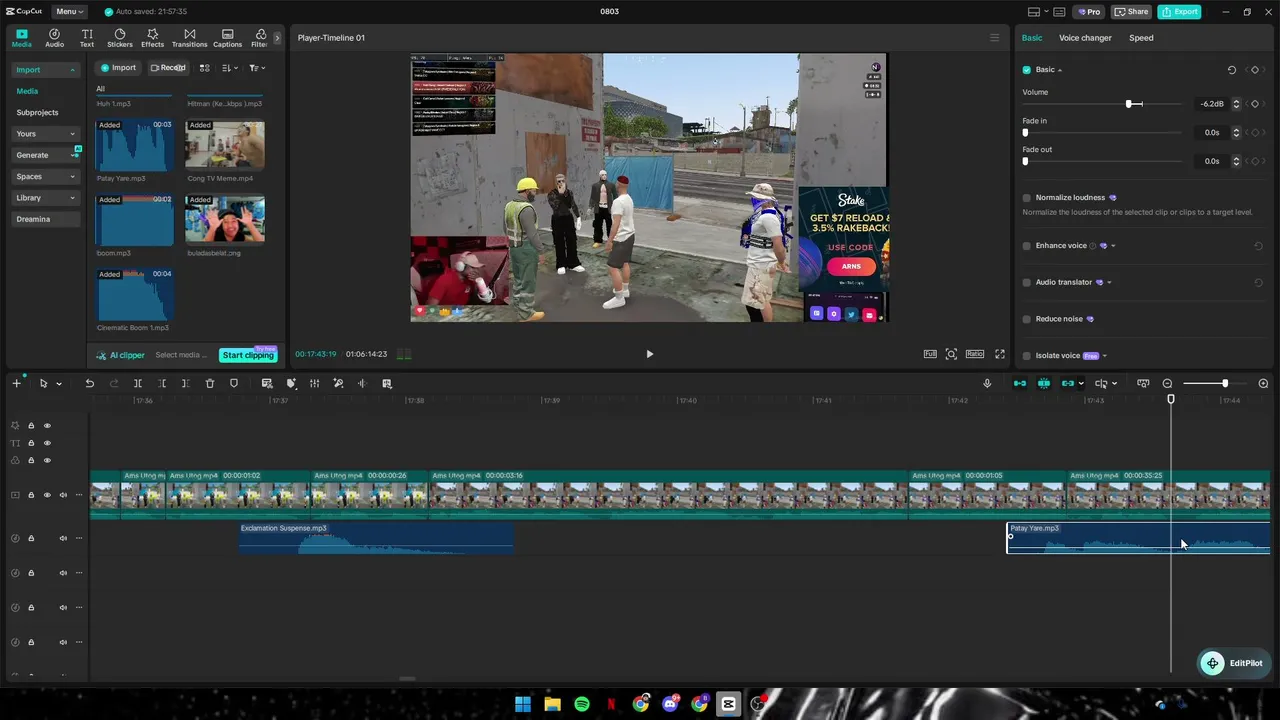Switch to the Speed tab
The height and width of the screenshot is (720, 1280).
[1141, 38]
